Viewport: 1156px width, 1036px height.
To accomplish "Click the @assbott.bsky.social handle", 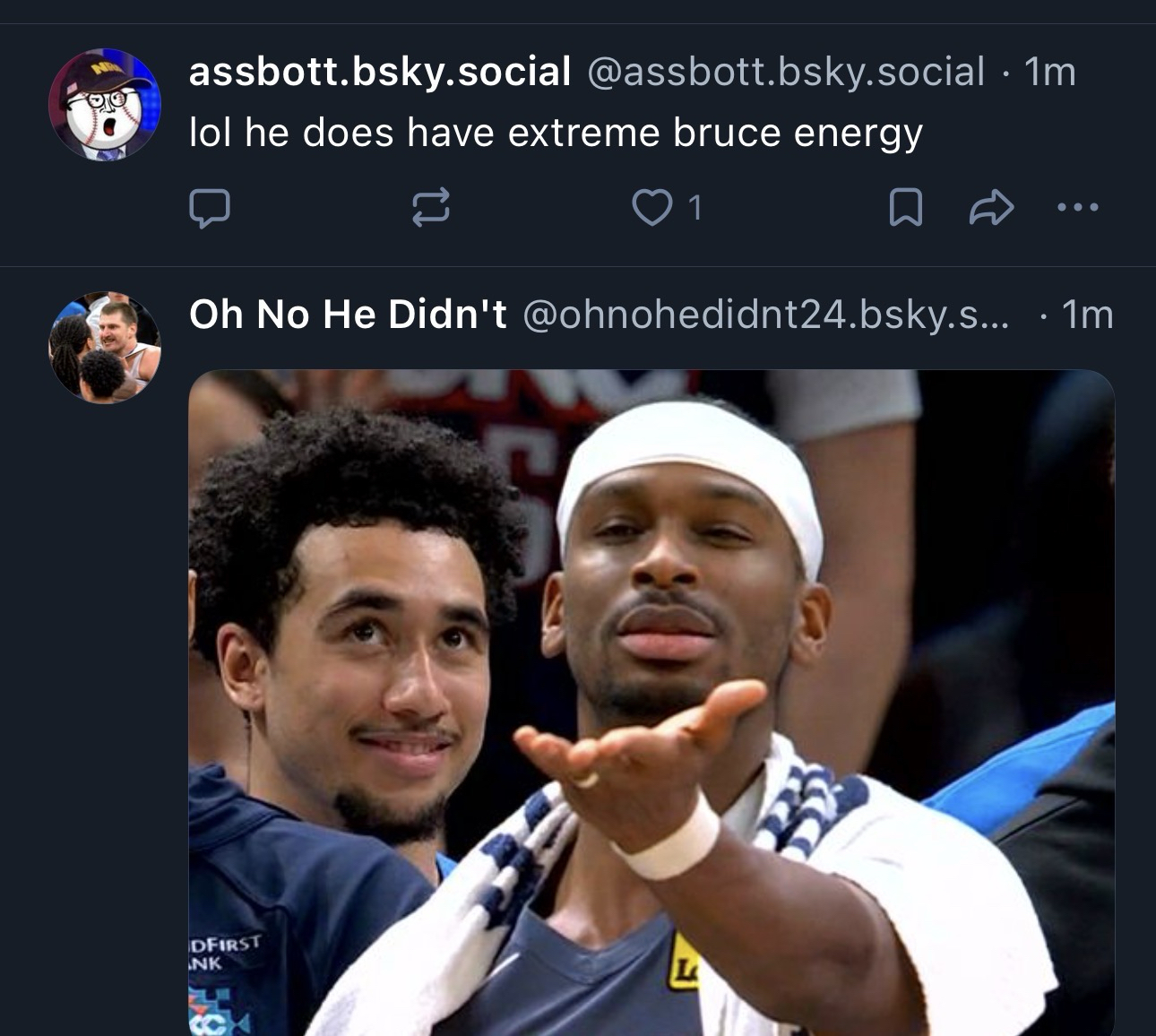I will (x=786, y=72).
